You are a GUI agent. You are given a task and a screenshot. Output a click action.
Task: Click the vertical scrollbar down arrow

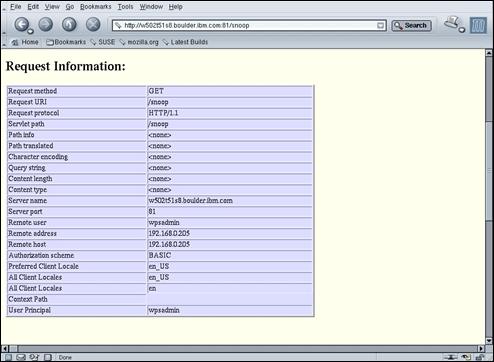point(489,340)
